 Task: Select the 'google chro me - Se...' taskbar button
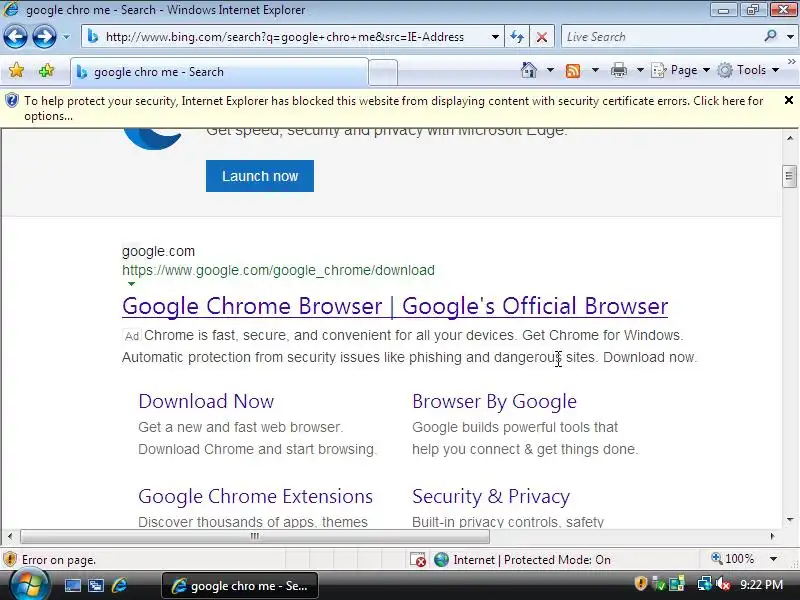(x=240, y=586)
